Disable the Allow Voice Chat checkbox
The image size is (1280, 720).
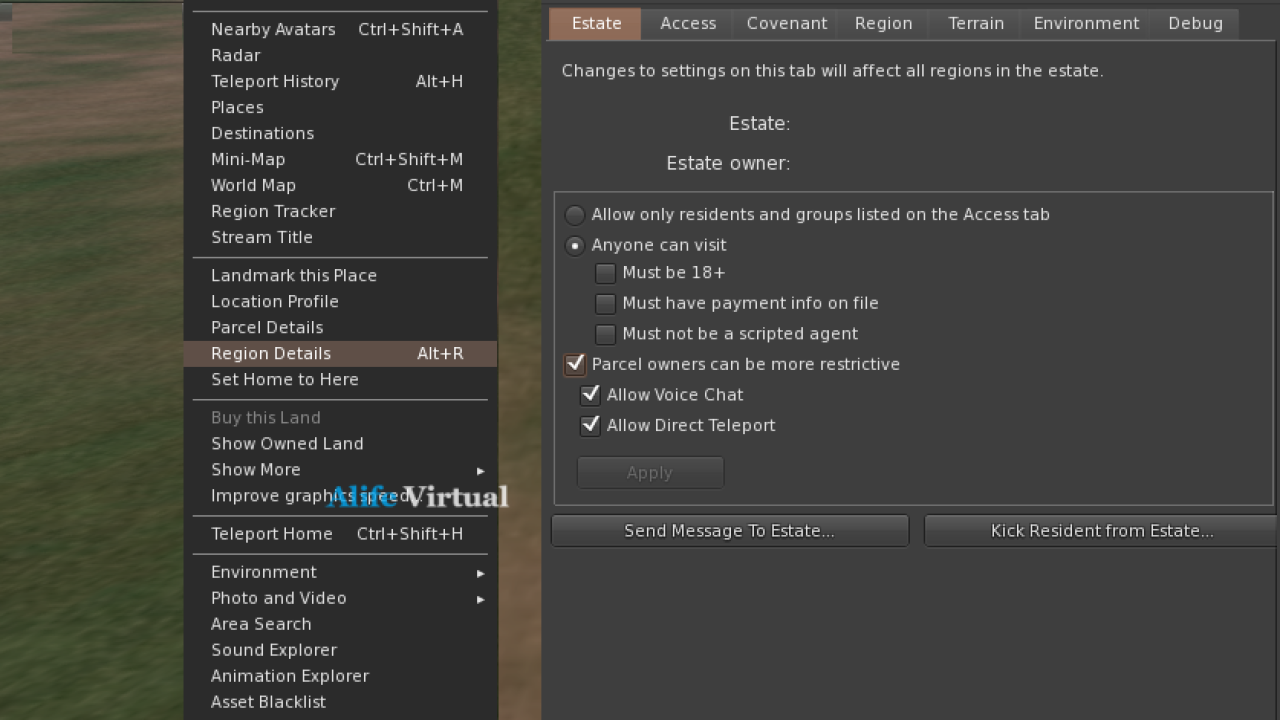[x=590, y=395]
